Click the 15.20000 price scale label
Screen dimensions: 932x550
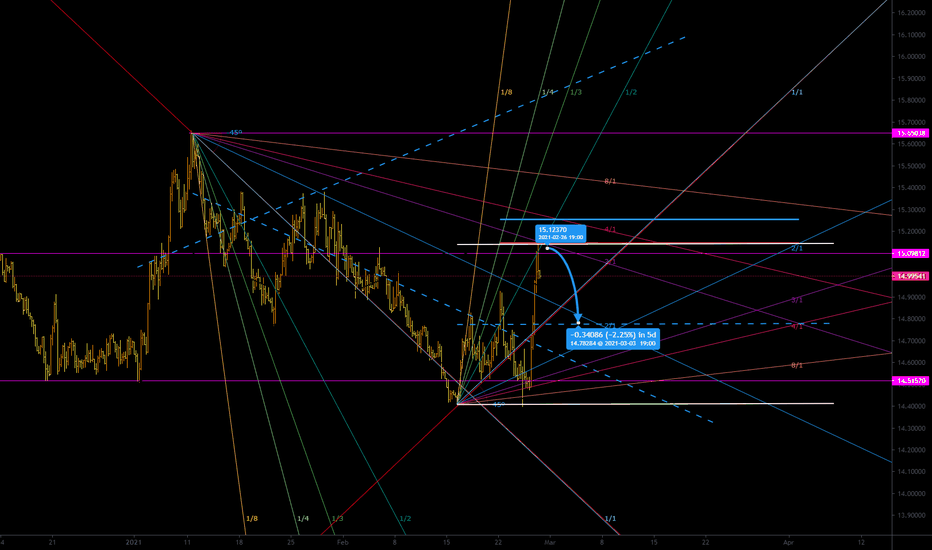click(x=912, y=231)
